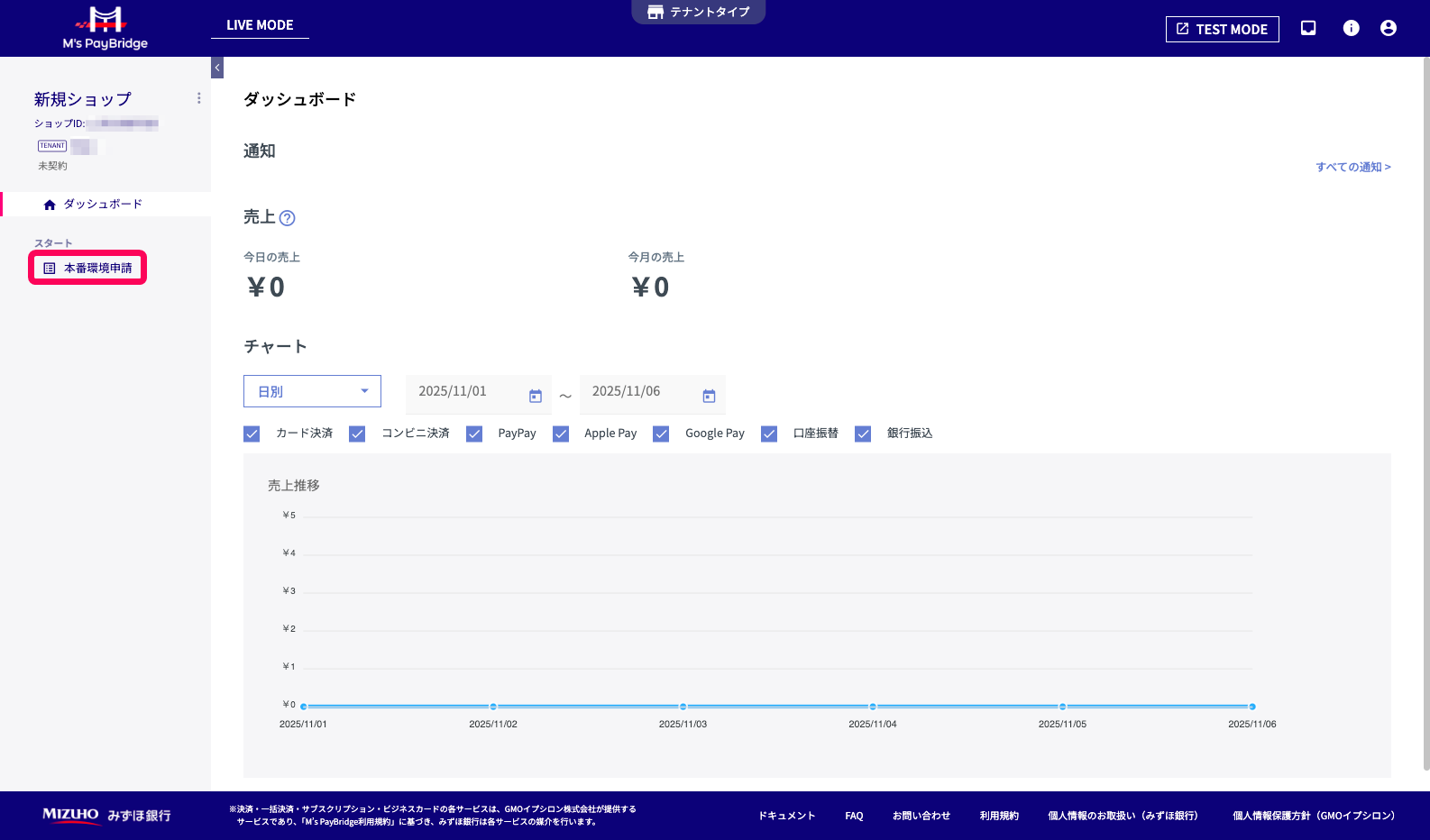Open the information icon in header
Image resolution: width=1430 pixels, height=840 pixels.
click(x=1351, y=28)
